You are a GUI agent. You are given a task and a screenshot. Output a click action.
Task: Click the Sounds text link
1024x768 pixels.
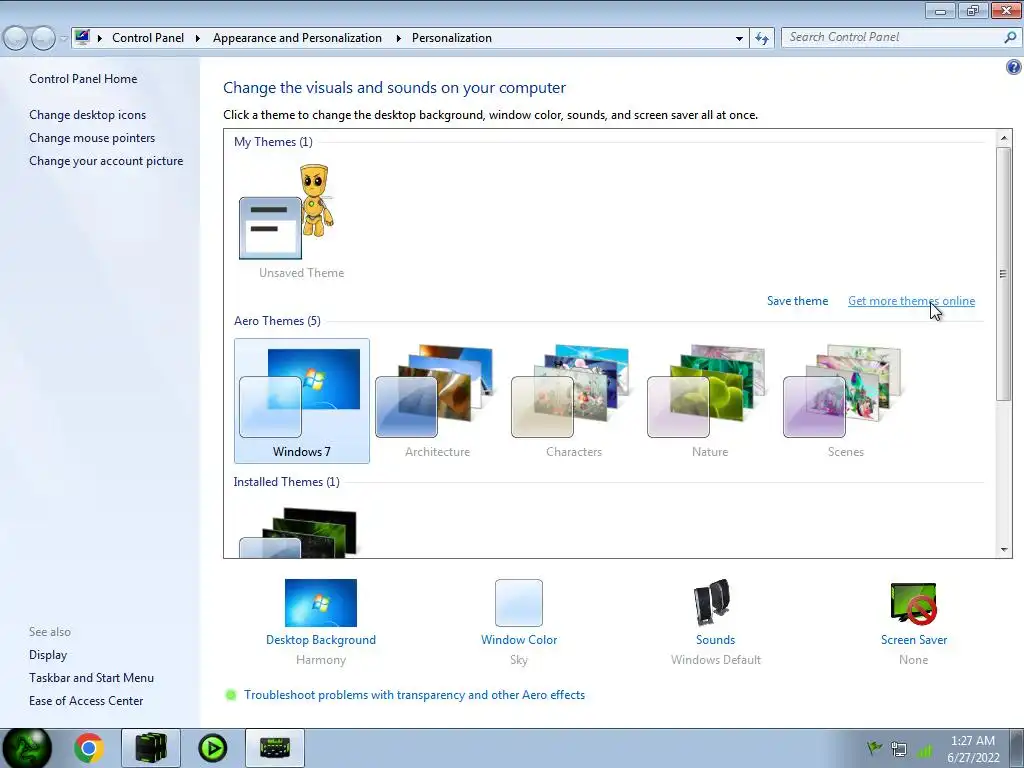pyautogui.click(x=715, y=640)
